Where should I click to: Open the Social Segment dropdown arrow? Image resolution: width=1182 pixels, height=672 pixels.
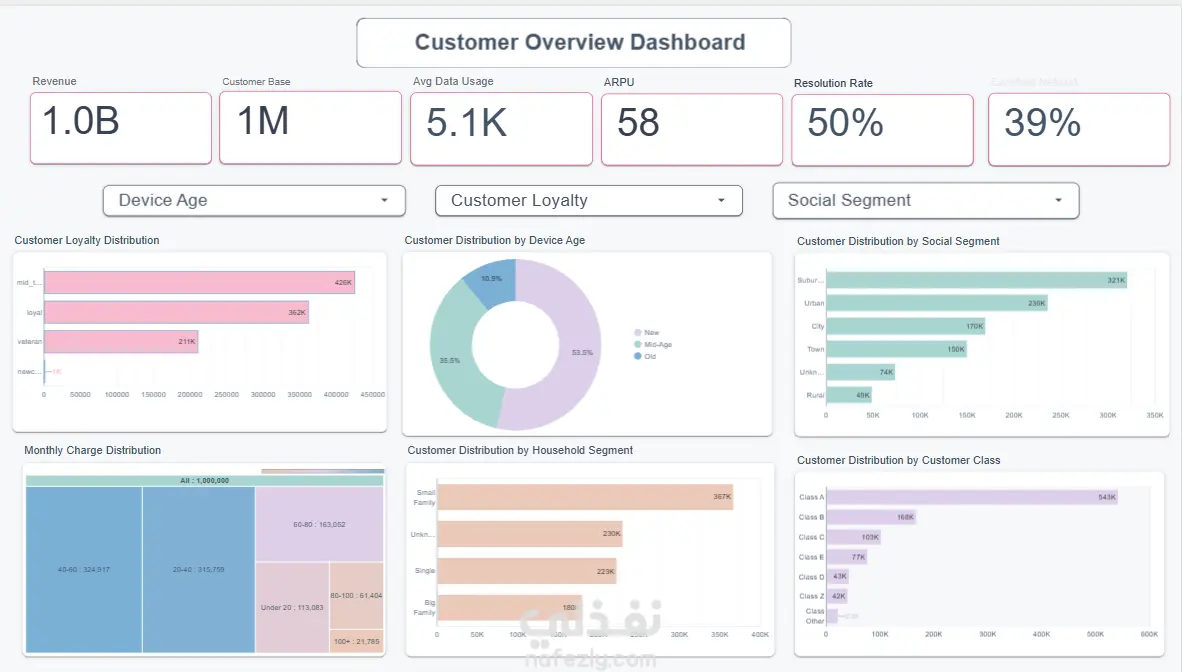1058,201
